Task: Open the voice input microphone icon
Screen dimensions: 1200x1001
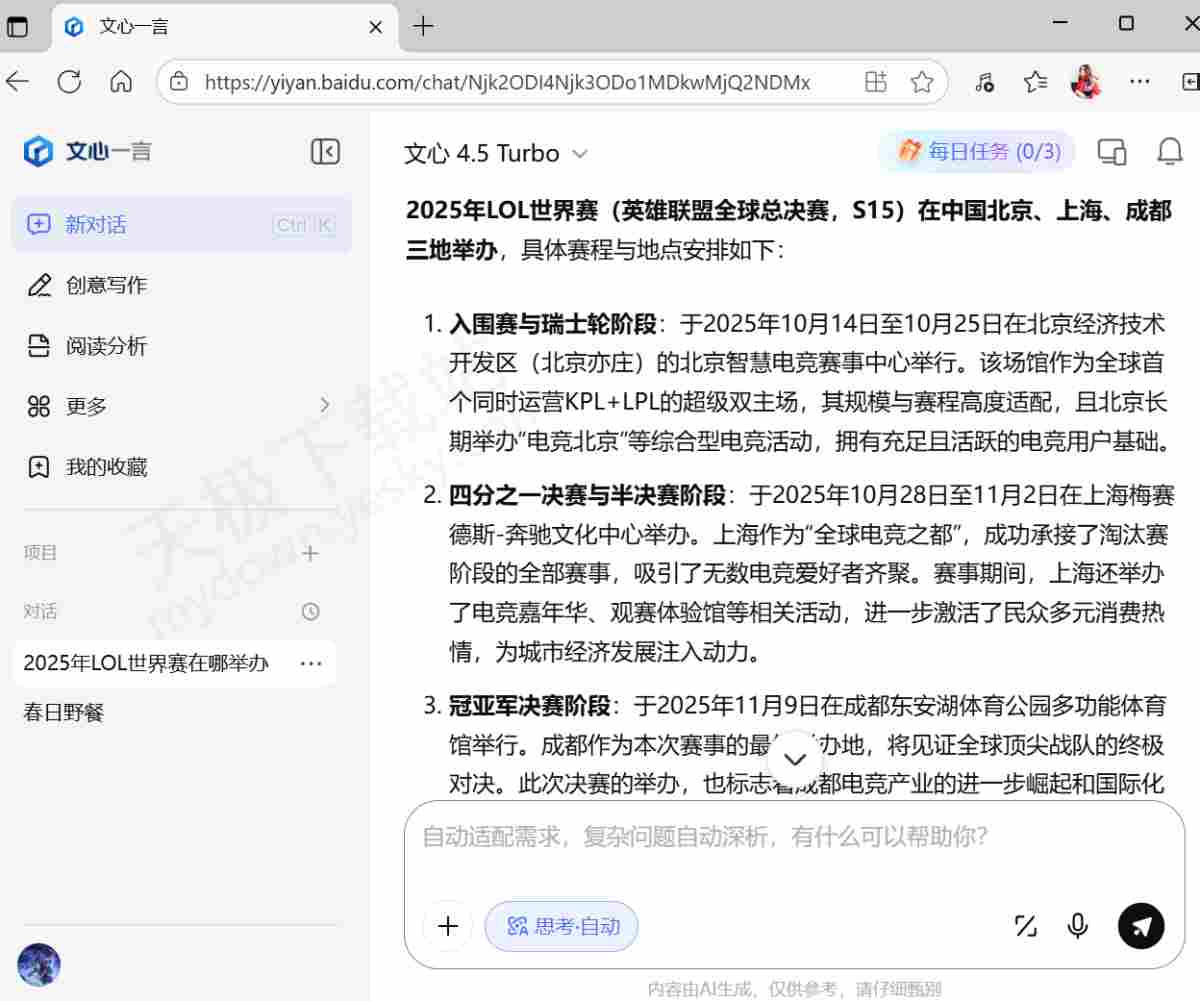Action: (1077, 926)
